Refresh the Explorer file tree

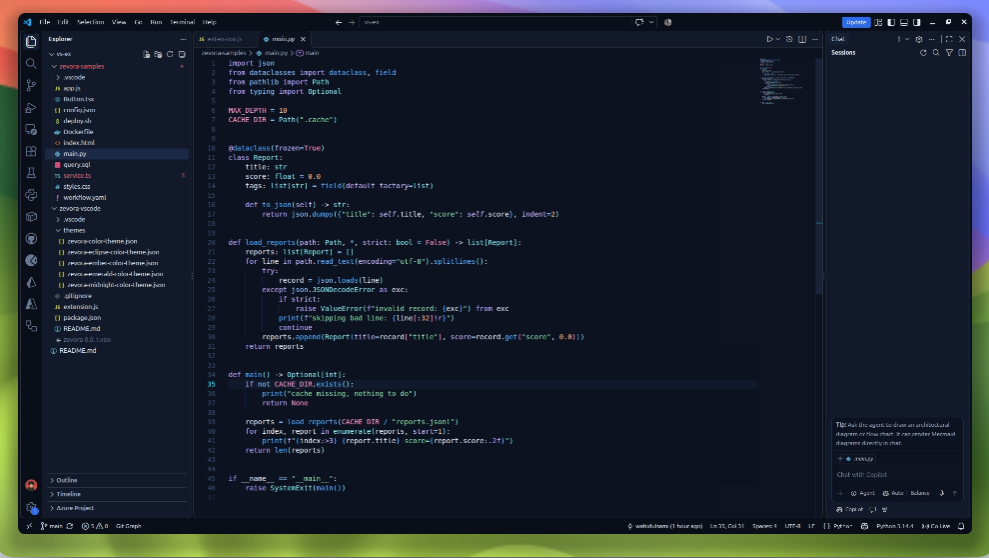(x=170, y=54)
